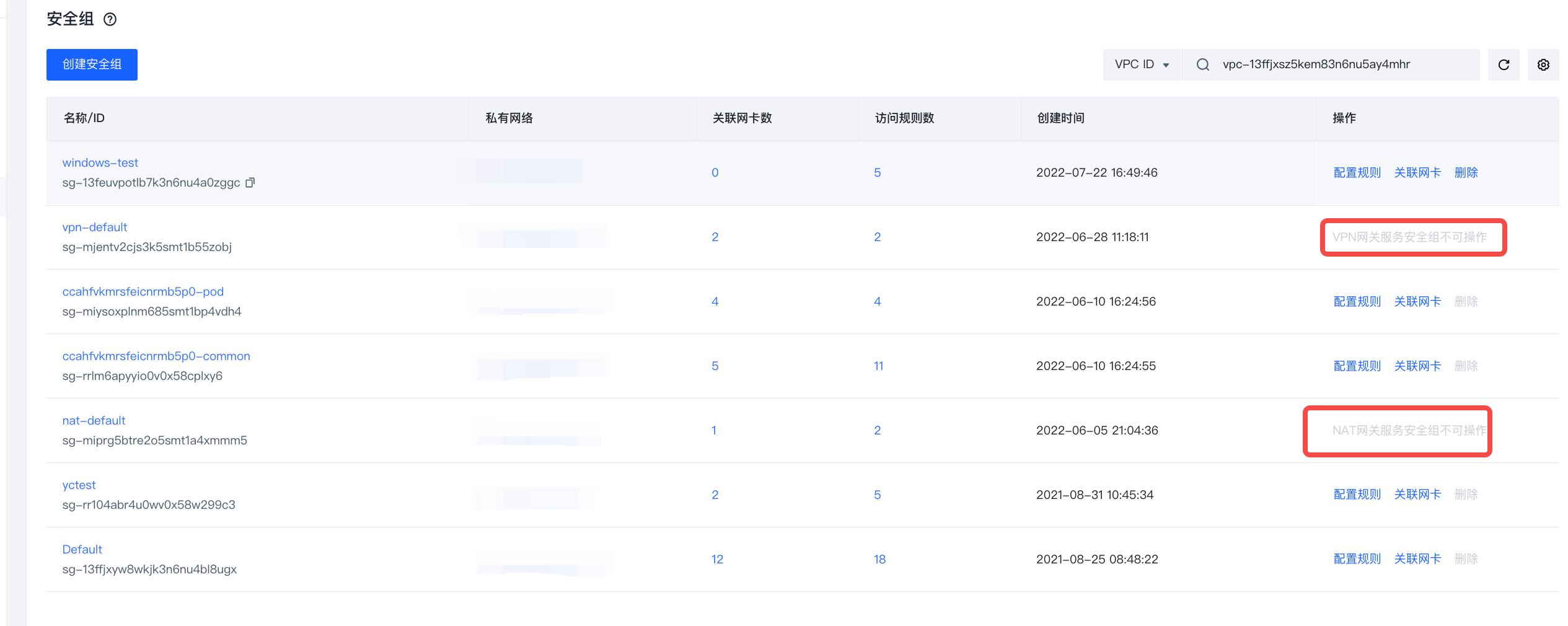
Task: Open nat-default security group
Action: [x=94, y=420]
